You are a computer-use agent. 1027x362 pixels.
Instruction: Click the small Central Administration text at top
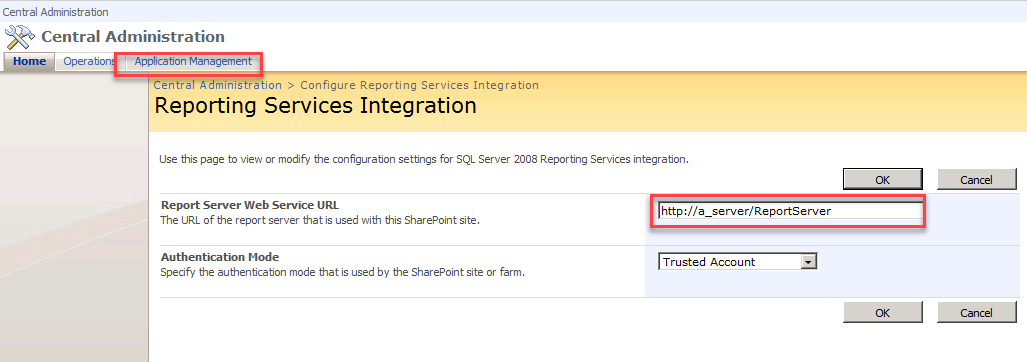coord(56,12)
